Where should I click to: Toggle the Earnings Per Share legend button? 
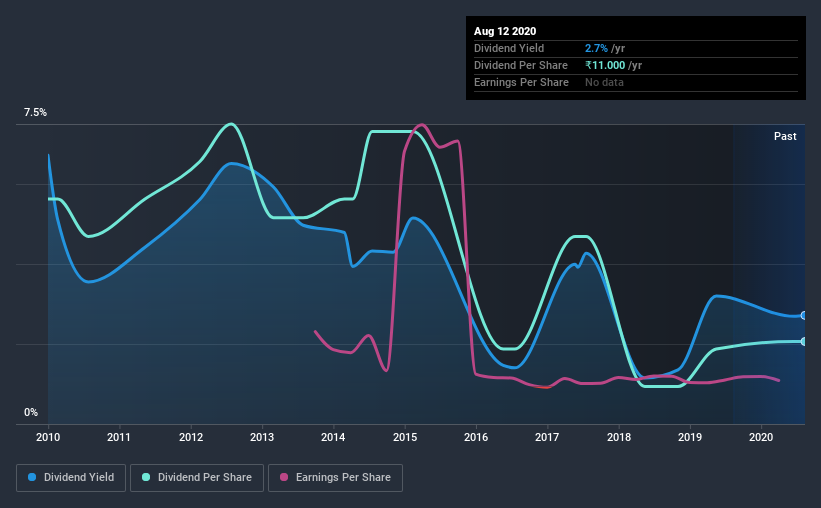point(335,478)
